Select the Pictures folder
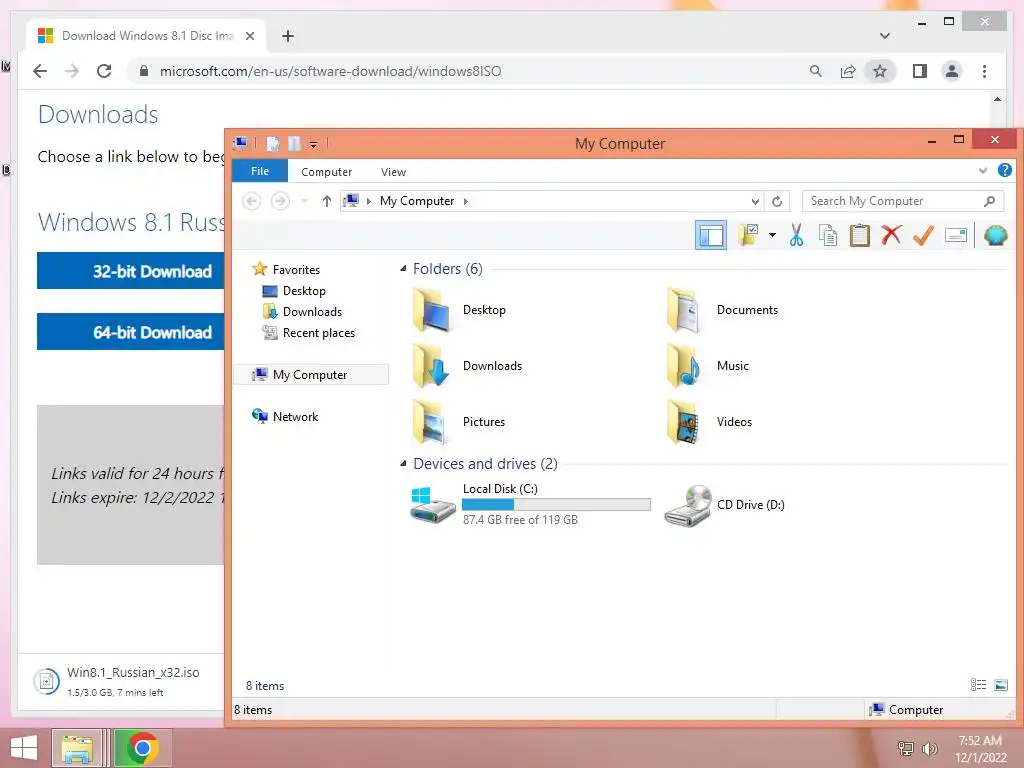 (459, 422)
